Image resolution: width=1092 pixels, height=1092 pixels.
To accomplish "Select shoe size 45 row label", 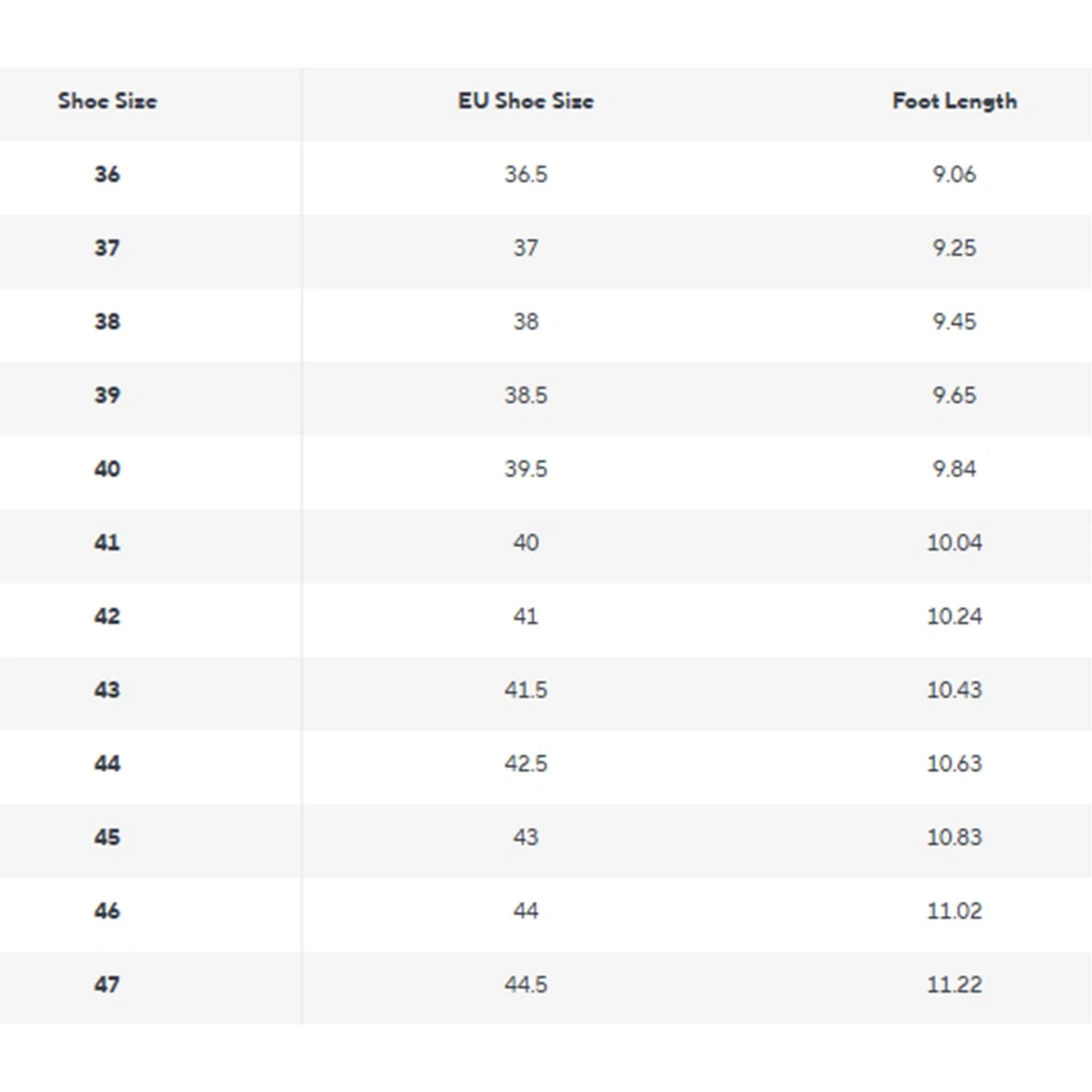I will (x=107, y=837).
